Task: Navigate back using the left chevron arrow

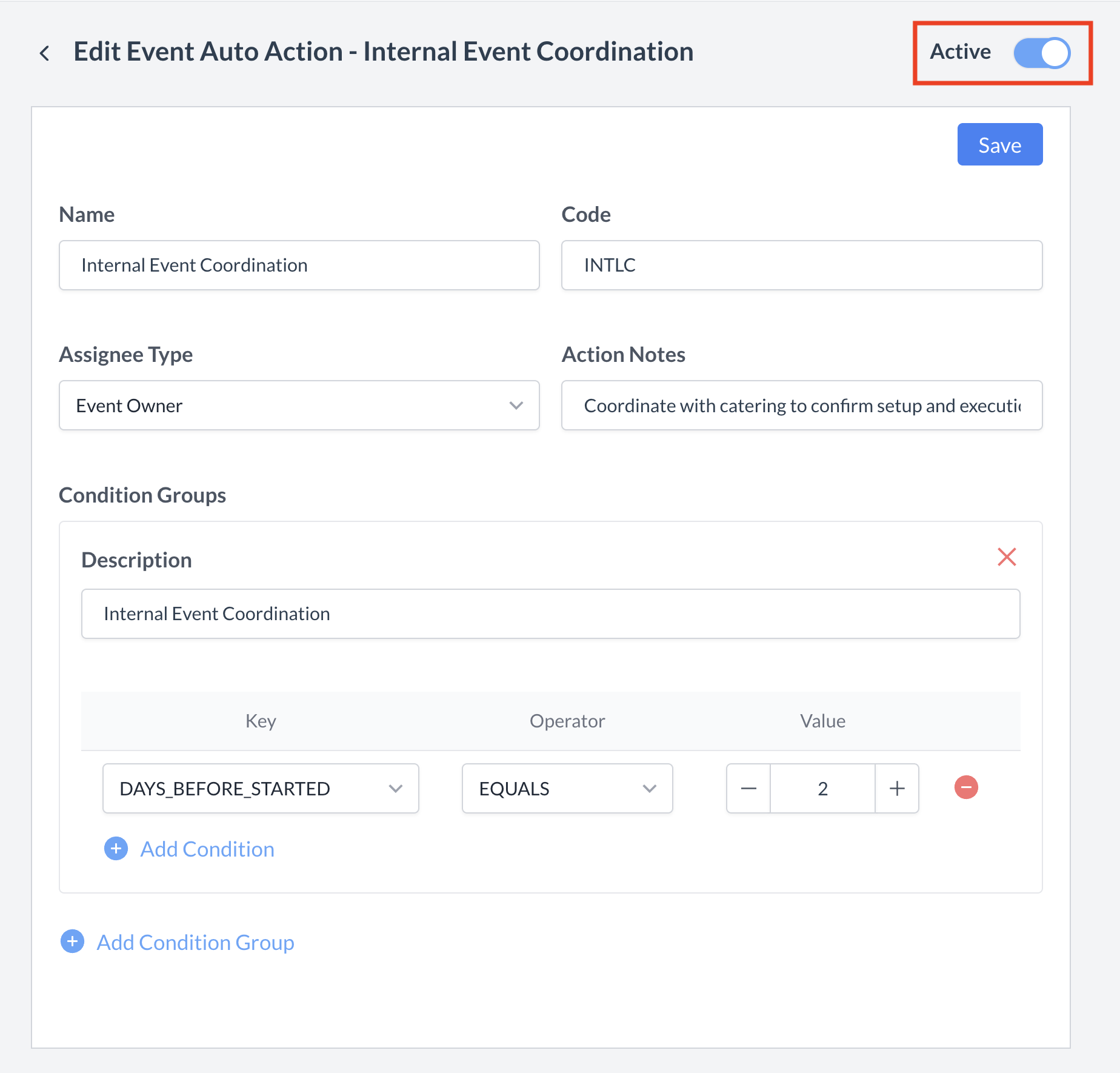Action: tap(45, 53)
